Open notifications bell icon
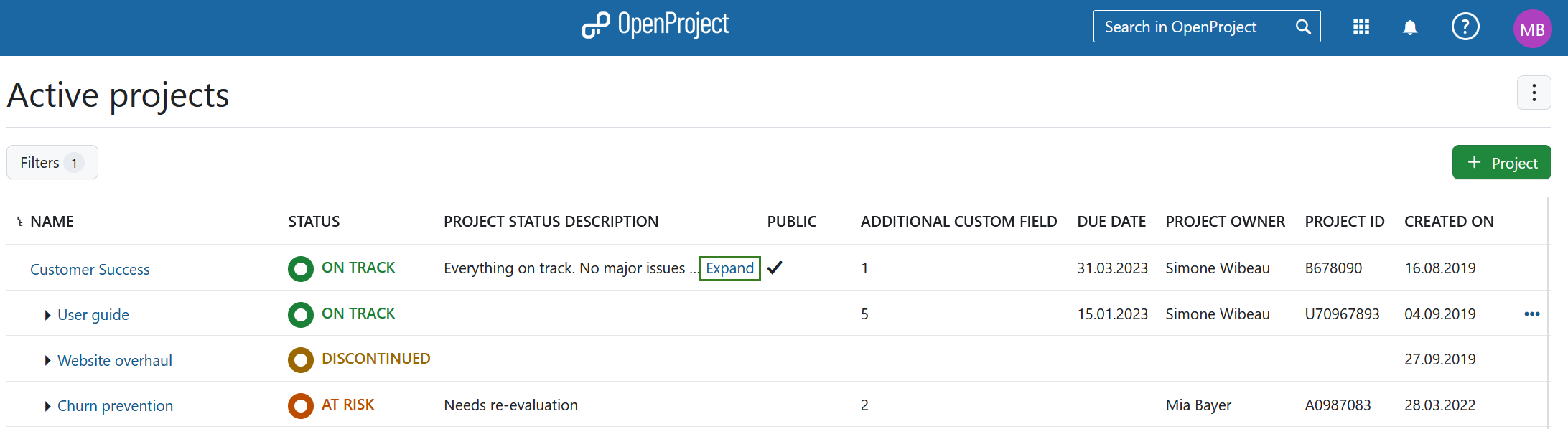 (1410, 27)
